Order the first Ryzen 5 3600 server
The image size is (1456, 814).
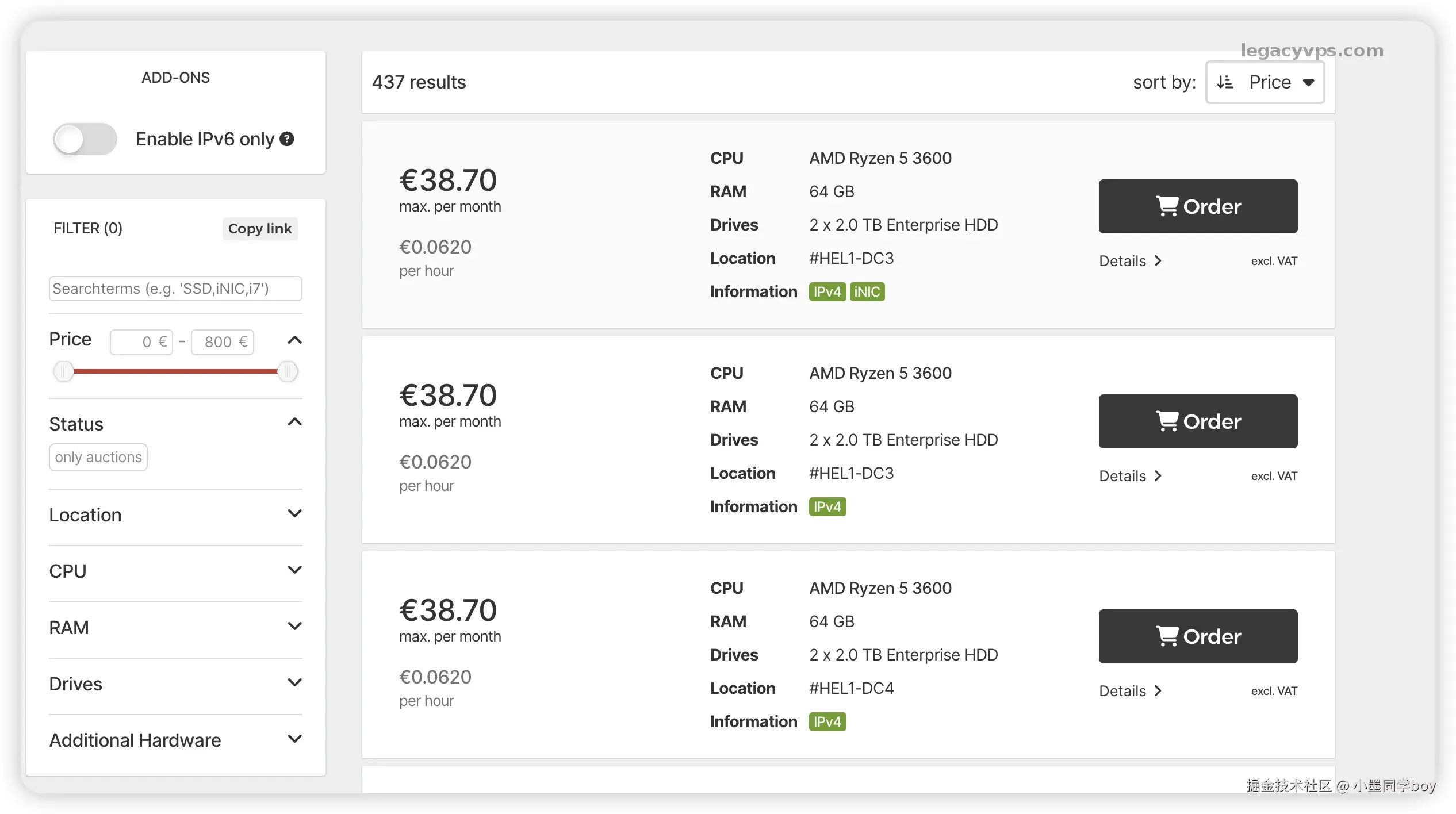tap(1198, 206)
